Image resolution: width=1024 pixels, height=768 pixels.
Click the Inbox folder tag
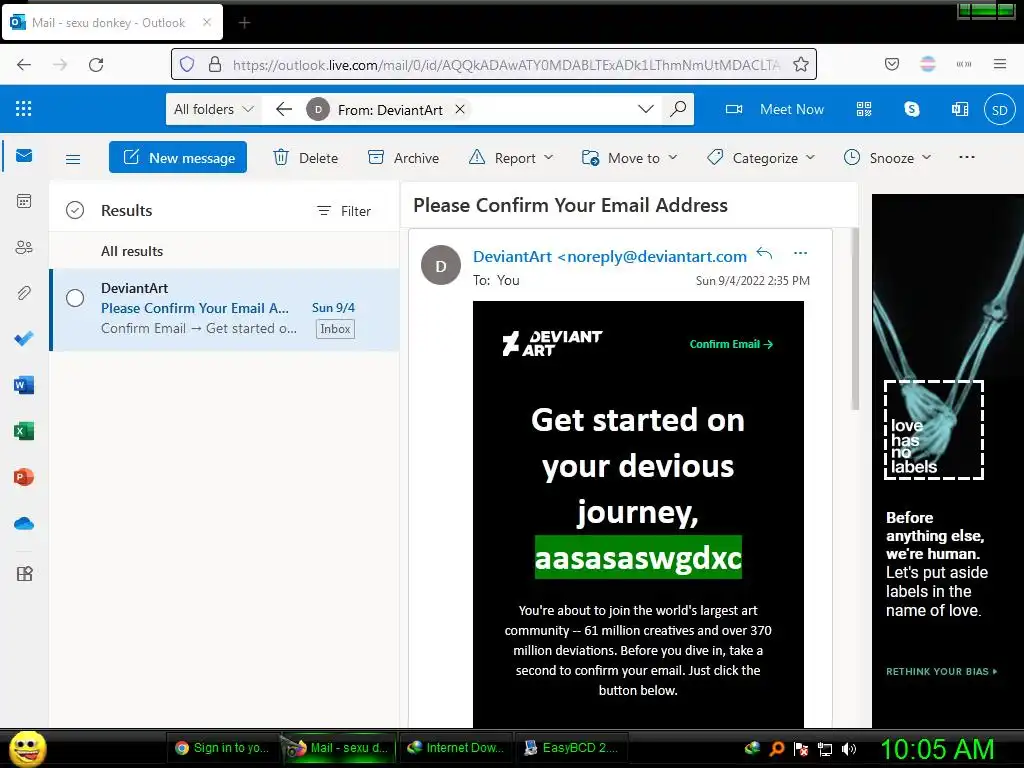(x=335, y=329)
